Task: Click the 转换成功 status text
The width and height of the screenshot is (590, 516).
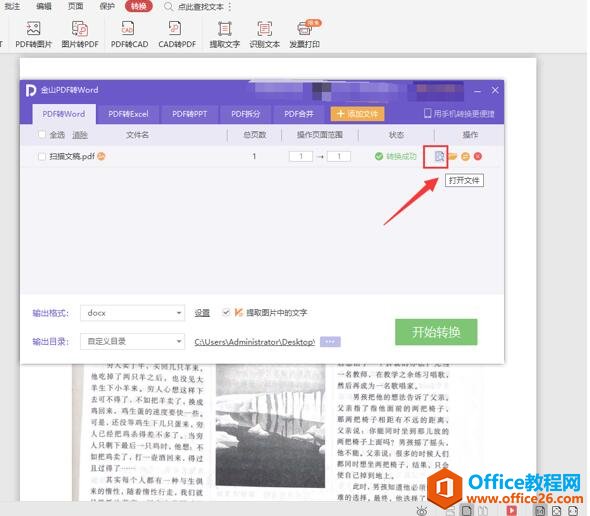Action: (x=401, y=156)
